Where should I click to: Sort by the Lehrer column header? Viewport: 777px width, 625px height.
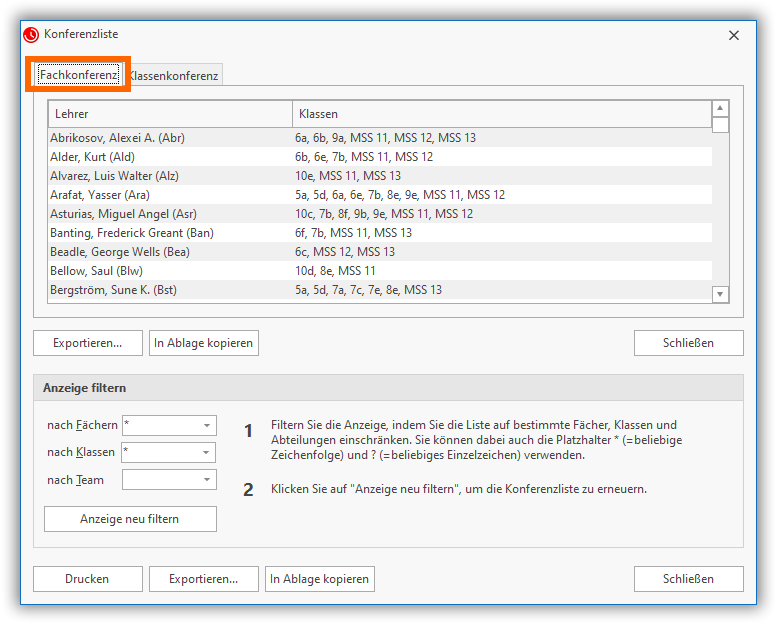(x=170, y=114)
